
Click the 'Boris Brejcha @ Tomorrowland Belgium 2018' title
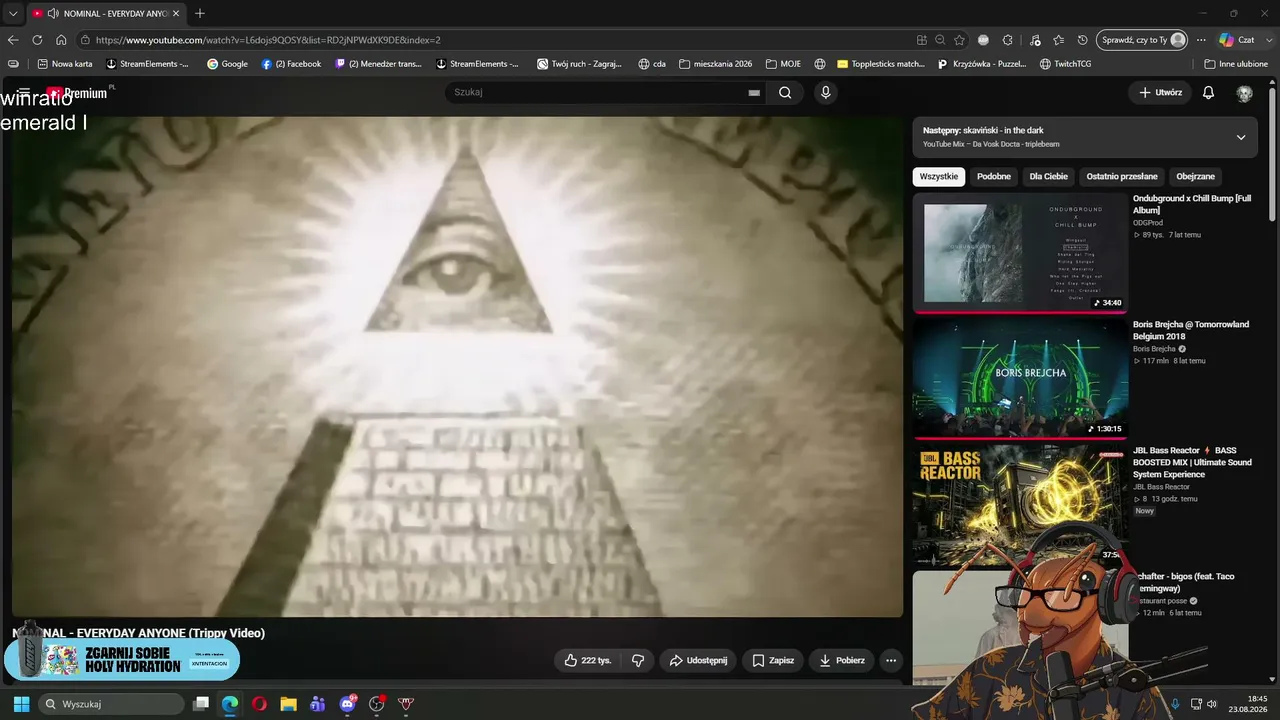click(x=1191, y=330)
